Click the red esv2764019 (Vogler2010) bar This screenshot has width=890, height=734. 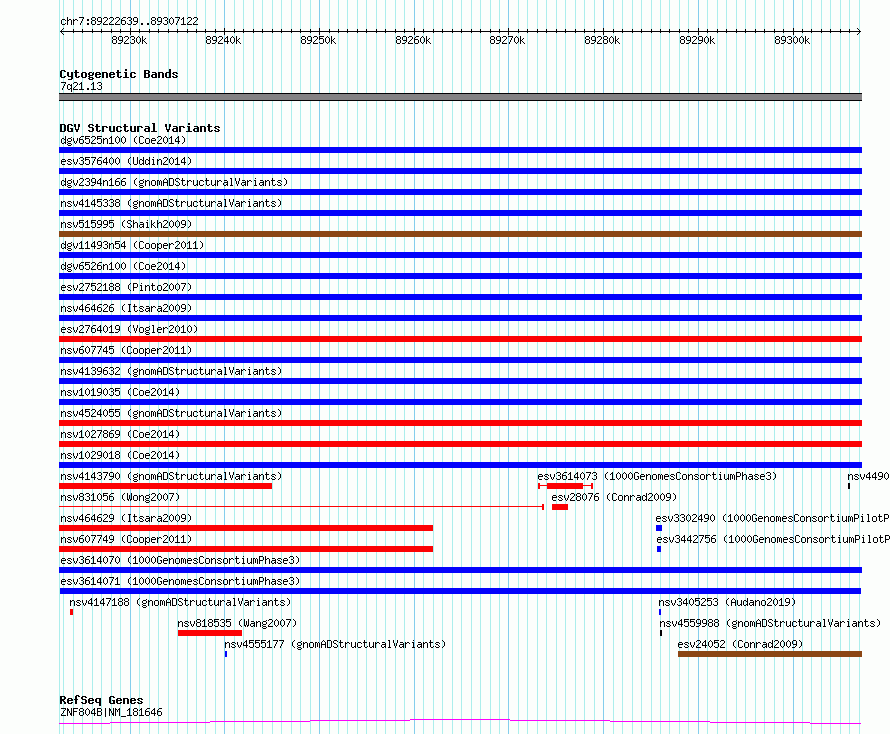tap(460, 339)
